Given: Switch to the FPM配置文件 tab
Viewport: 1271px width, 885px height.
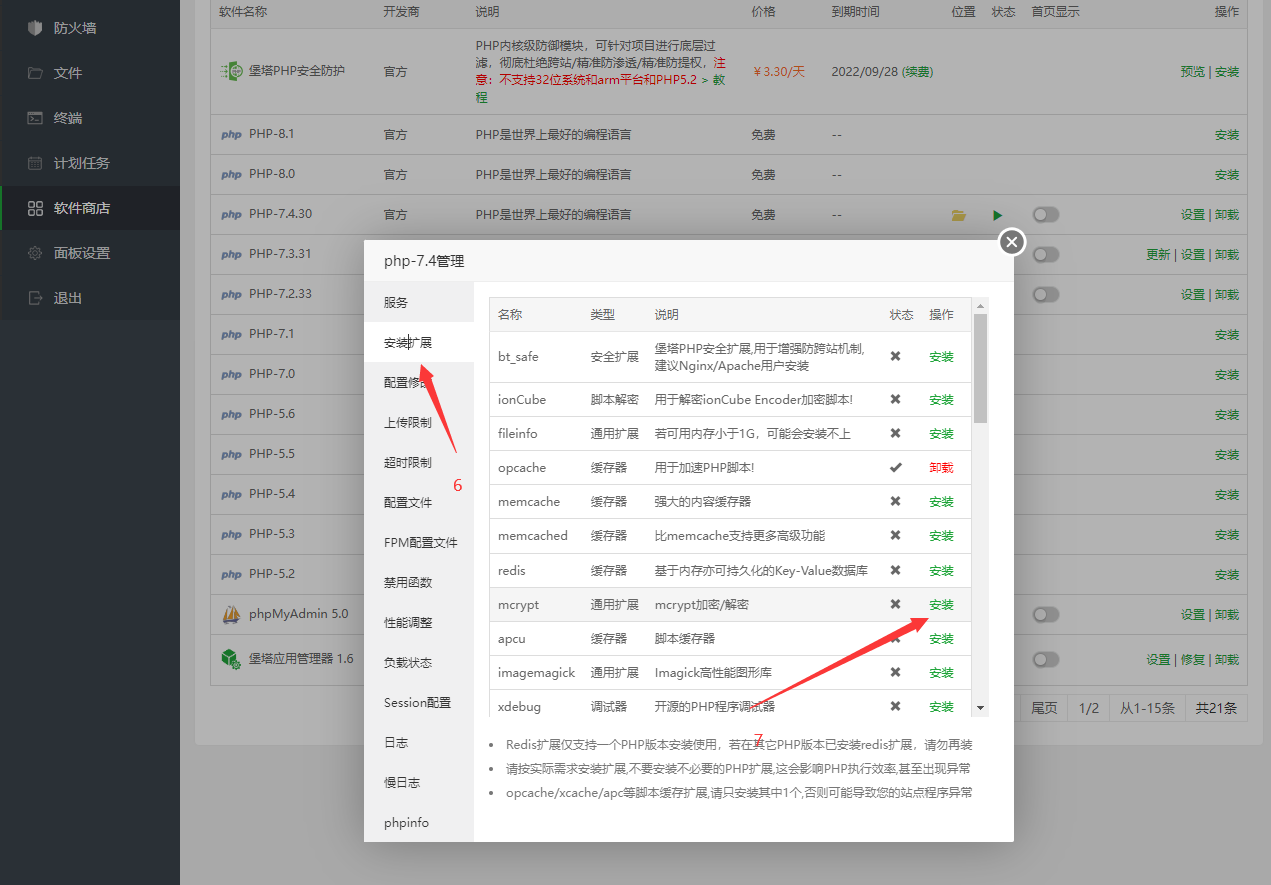Looking at the screenshot, I should (x=419, y=542).
